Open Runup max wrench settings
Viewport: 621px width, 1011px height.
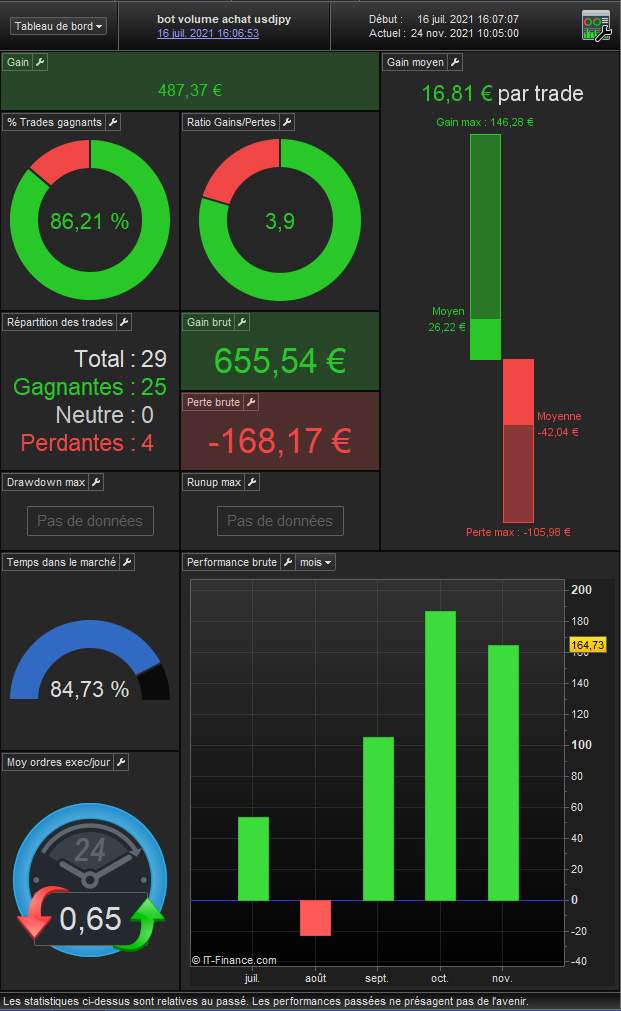click(252, 482)
